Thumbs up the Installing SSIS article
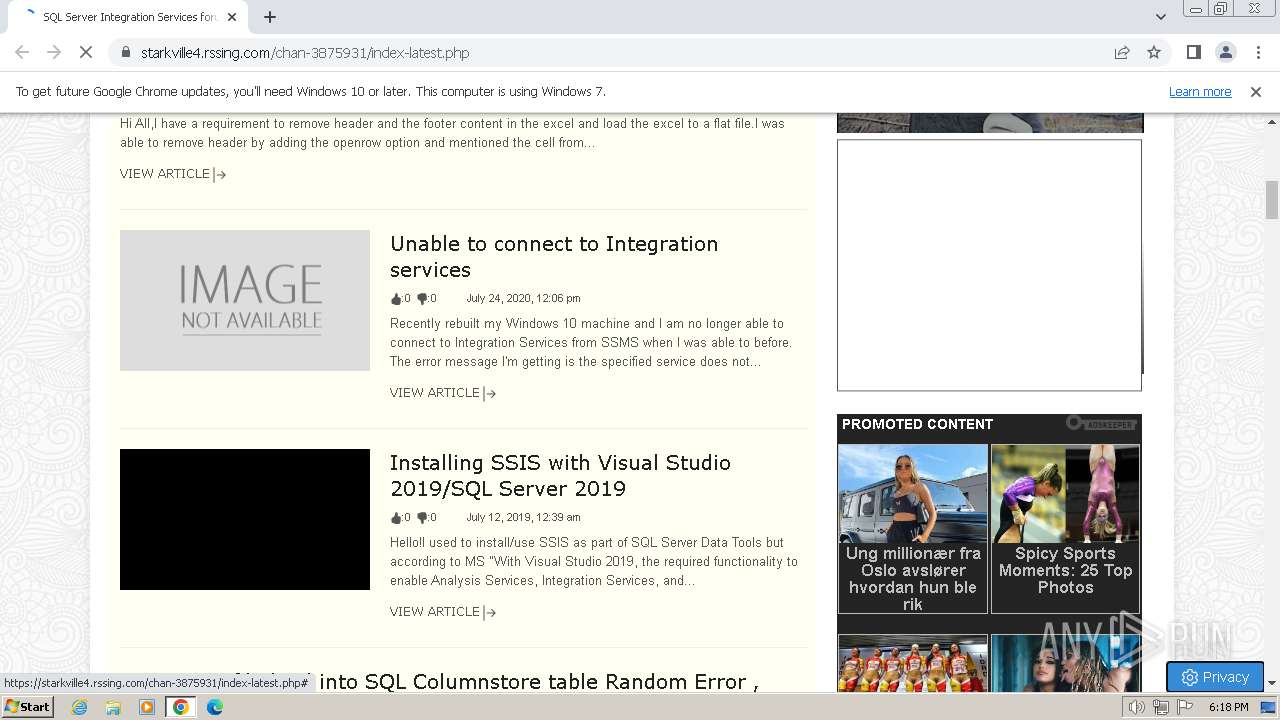The width and height of the screenshot is (1280, 720). (396, 517)
